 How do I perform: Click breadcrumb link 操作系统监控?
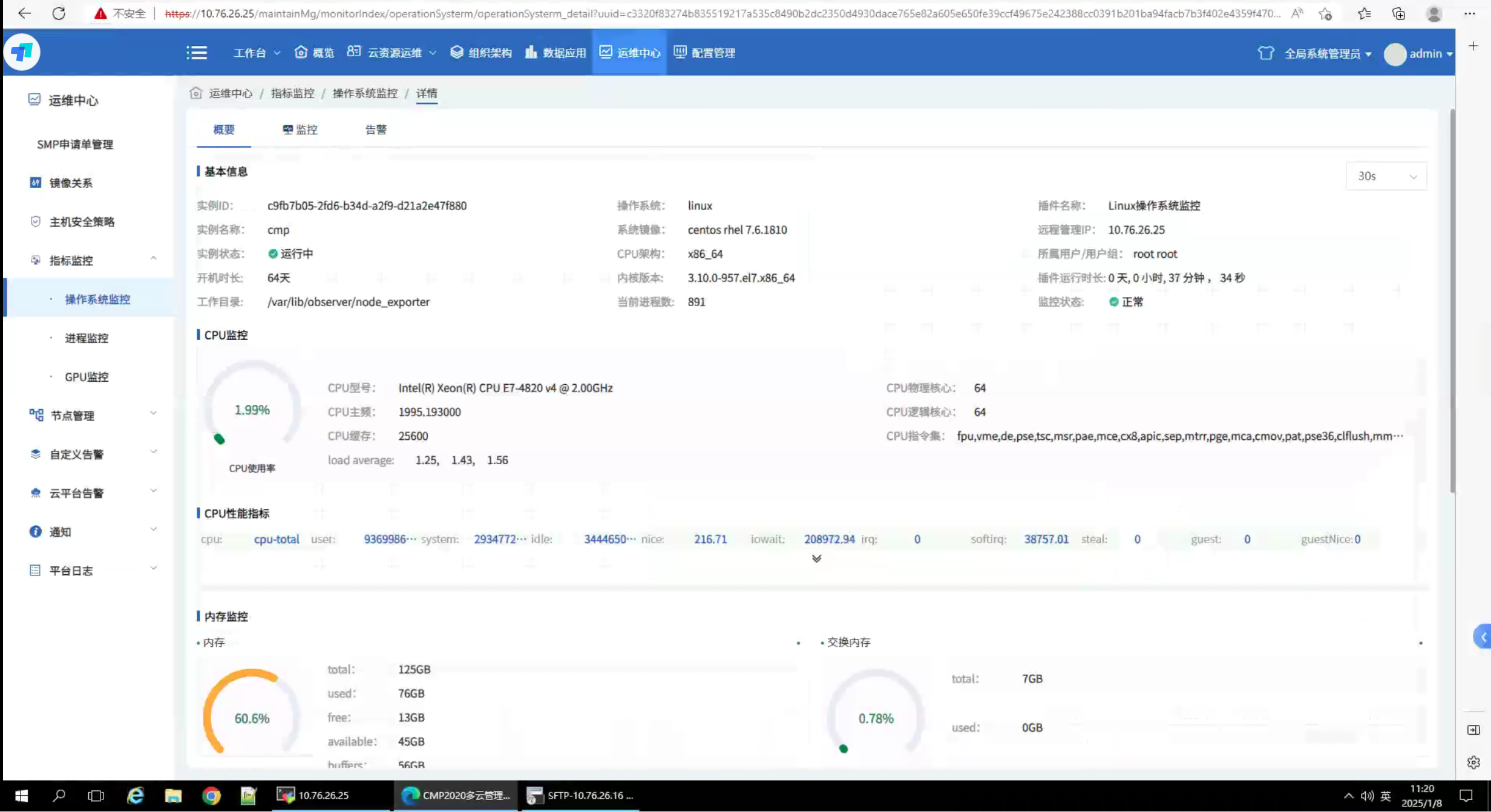[365, 93]
